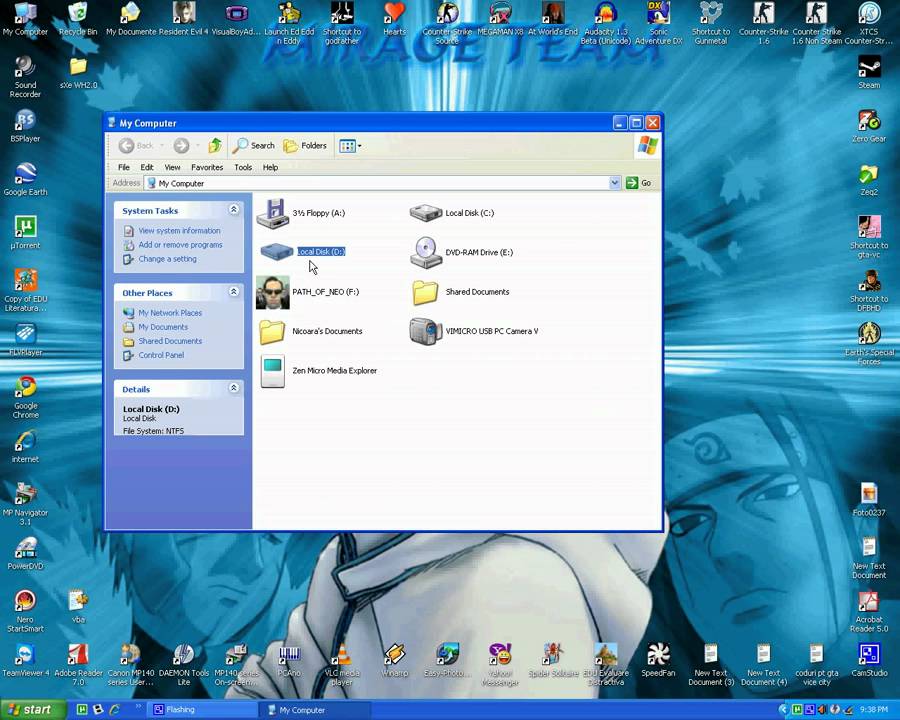The image size is (900, 720).
Task: Collapse the System Tasks panel
Action: coord(234,210)
